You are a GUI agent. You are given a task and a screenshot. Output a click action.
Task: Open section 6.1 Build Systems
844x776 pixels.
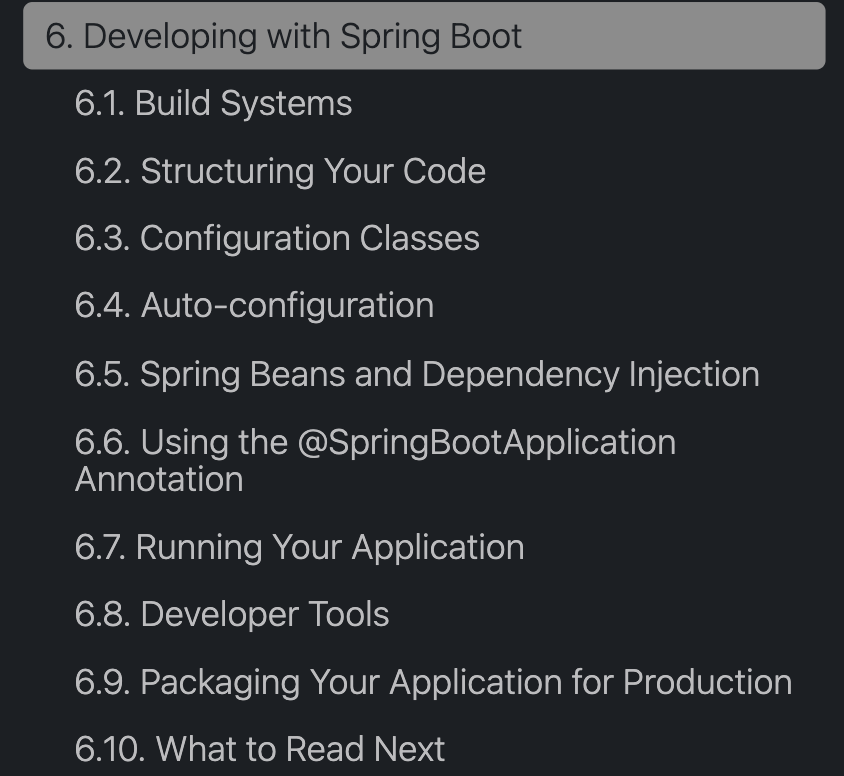tap(213, 104)
